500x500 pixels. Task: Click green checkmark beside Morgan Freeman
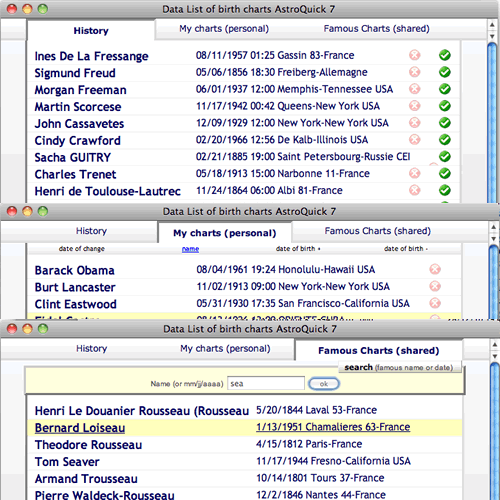(x=445, y=89)
